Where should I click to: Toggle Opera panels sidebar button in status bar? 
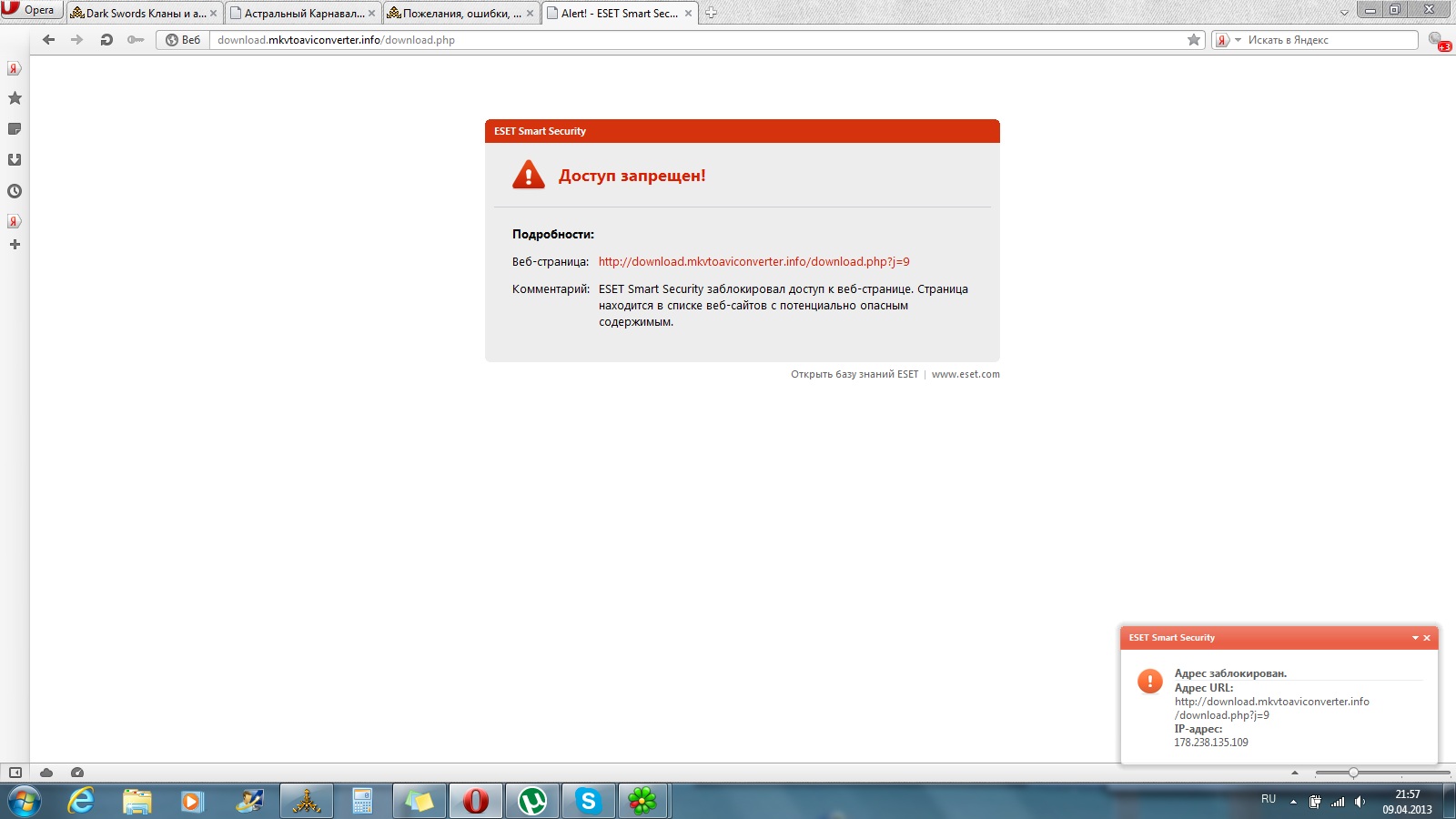pos(15,773)
